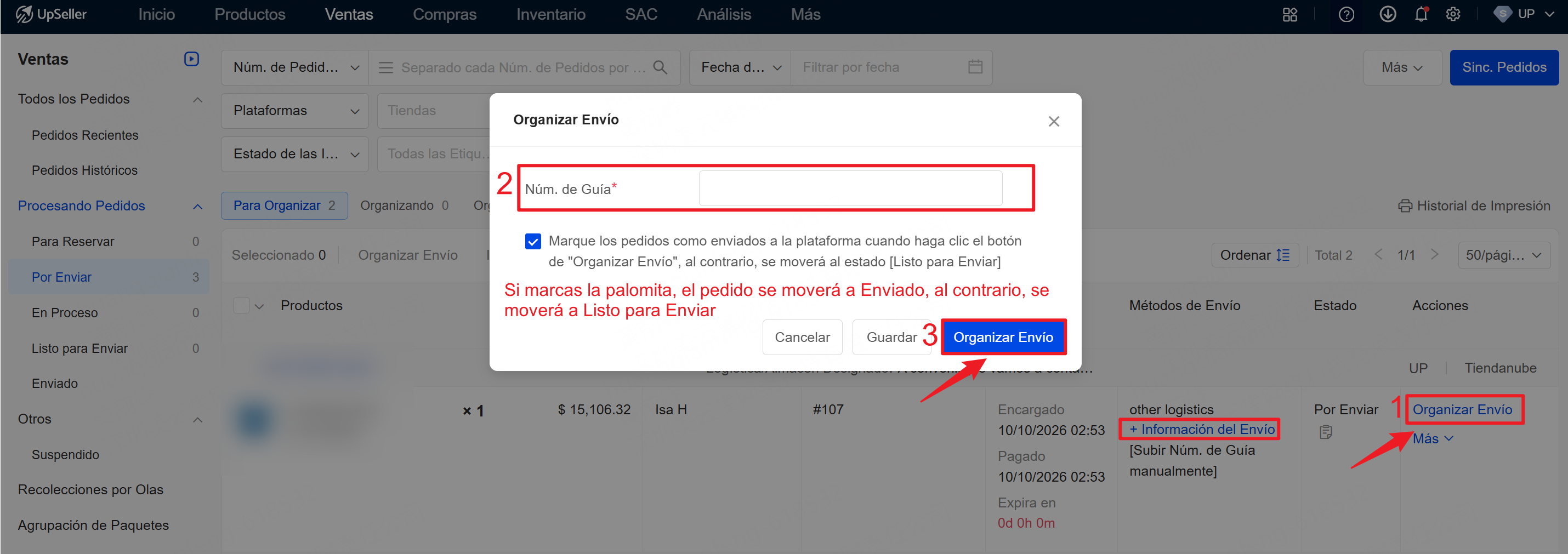Switch to the Organizando tab
This screenshot has width=1568, height=554.
pyautogui.click(x=404, y=205)
